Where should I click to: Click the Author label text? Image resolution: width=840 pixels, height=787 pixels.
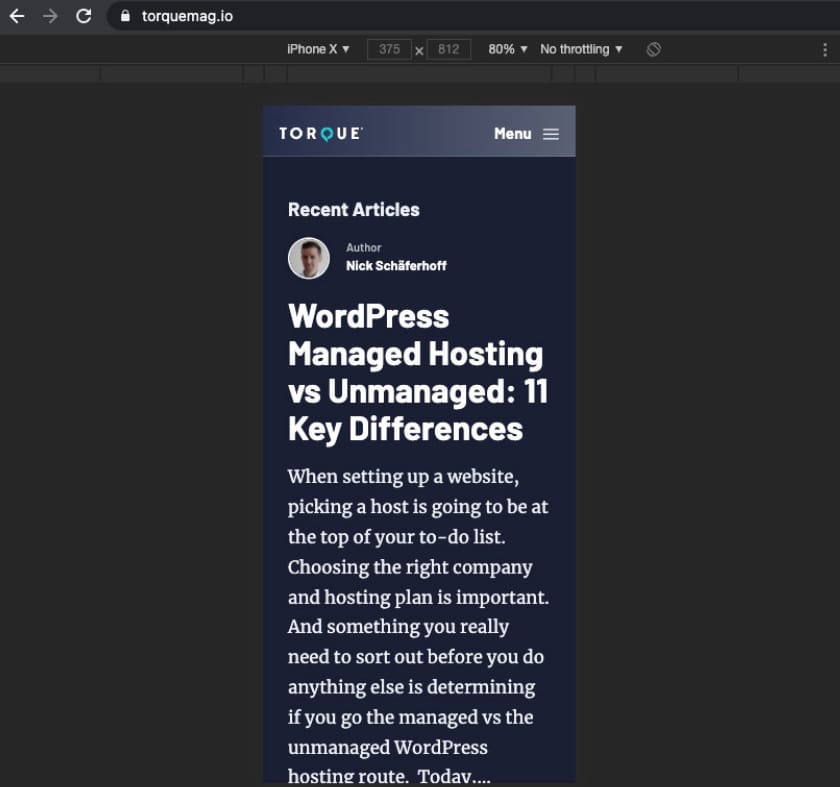point(364,248)
